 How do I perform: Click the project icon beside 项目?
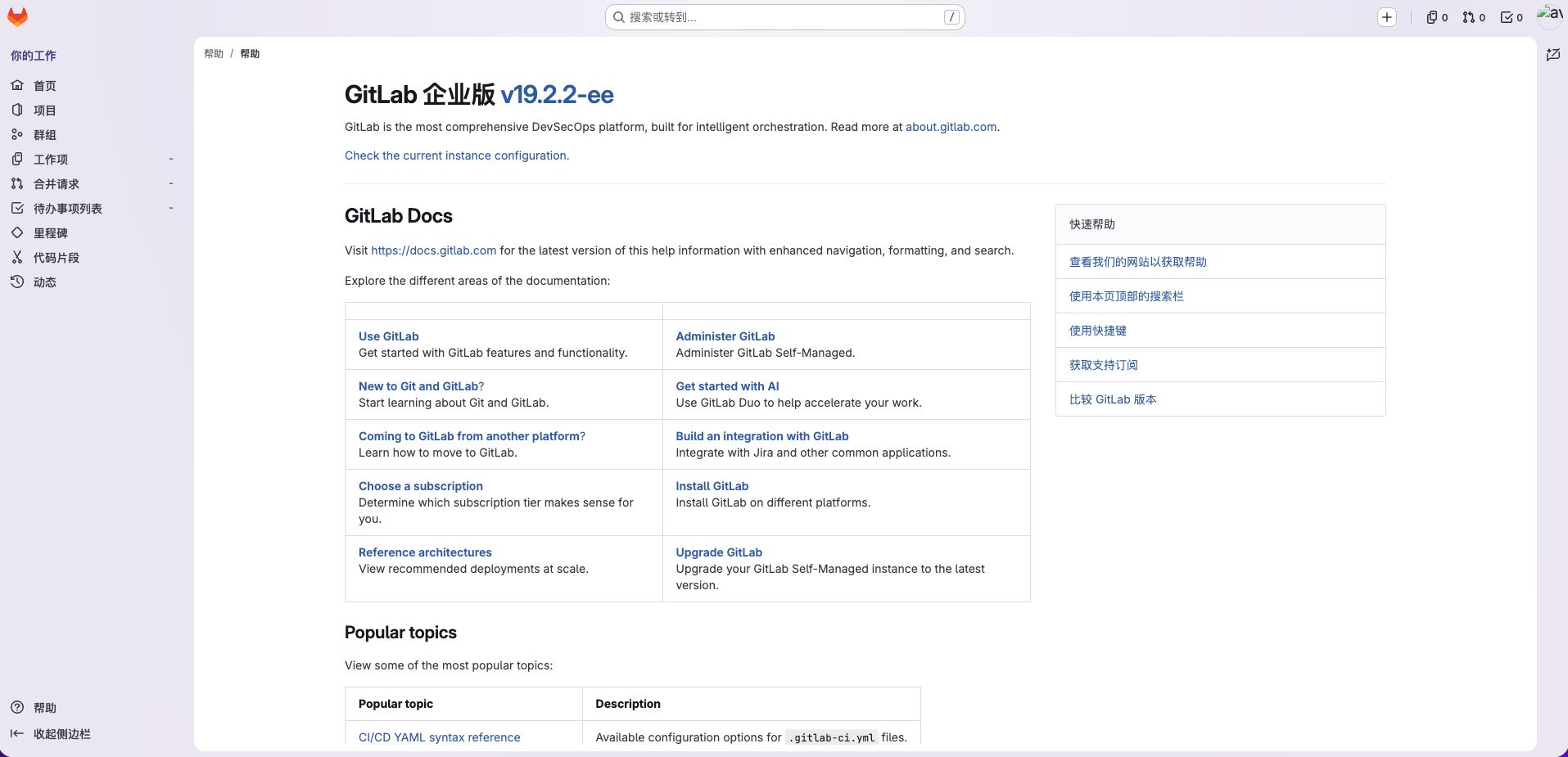tap(17, 110)
